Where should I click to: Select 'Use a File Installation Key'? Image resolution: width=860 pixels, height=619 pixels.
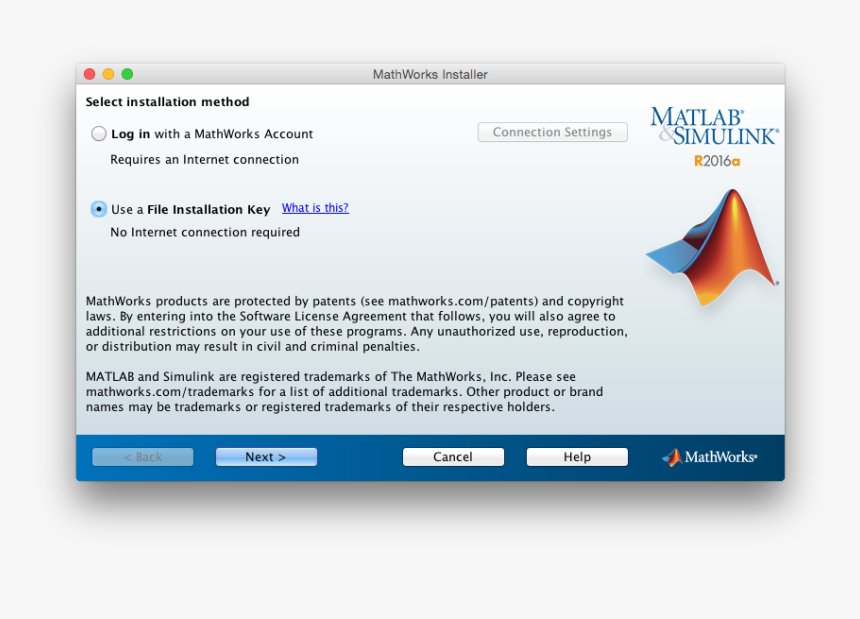(x=98, y=208)
